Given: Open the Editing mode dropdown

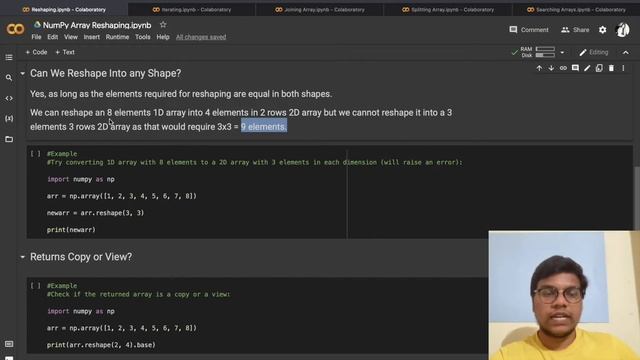Looking at the screenshot, I should (594, 52).
